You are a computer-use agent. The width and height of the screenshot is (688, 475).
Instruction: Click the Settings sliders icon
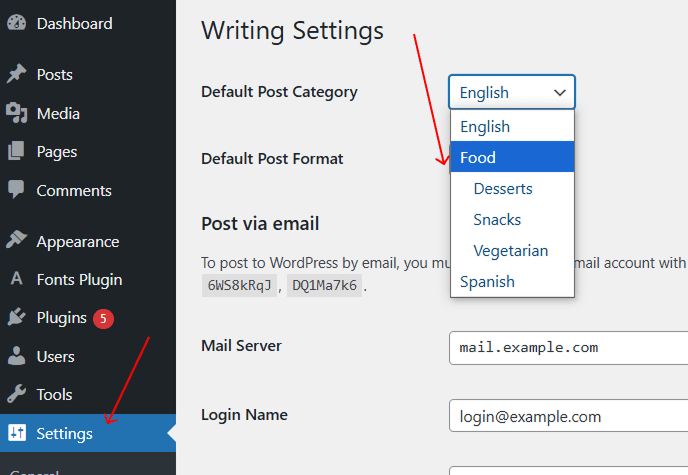point(17,433)
